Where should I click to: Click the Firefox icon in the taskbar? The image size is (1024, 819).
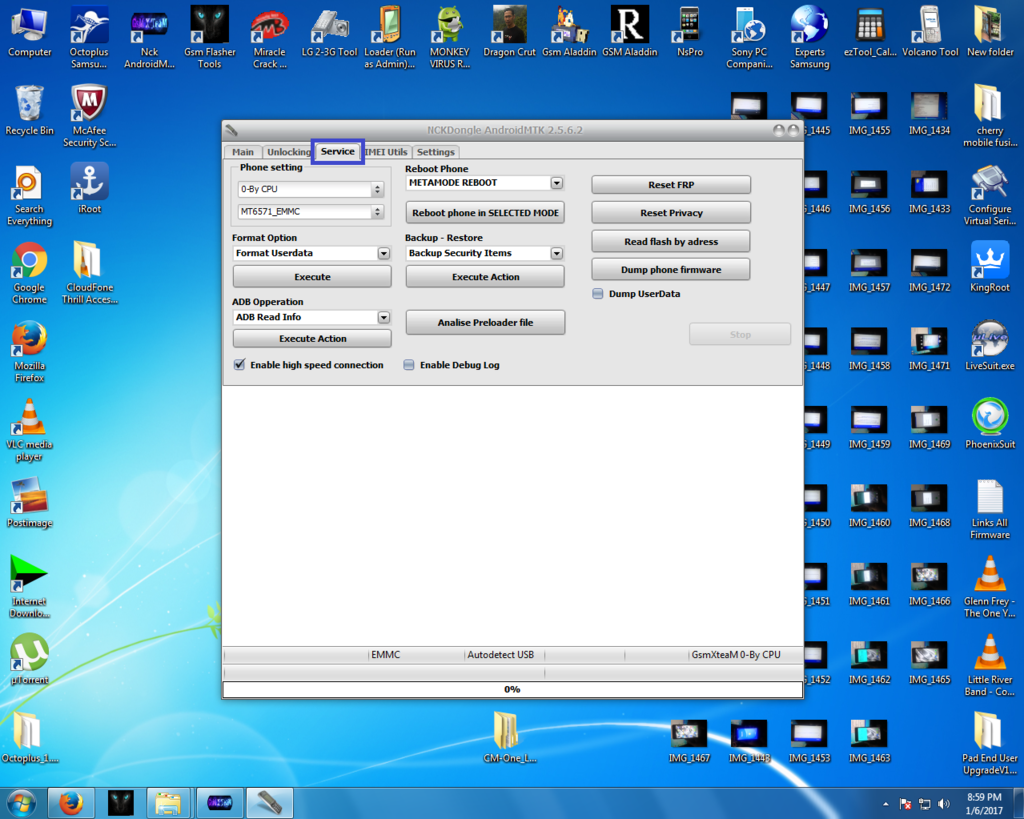pyautogui.click(x=70, y=803)
